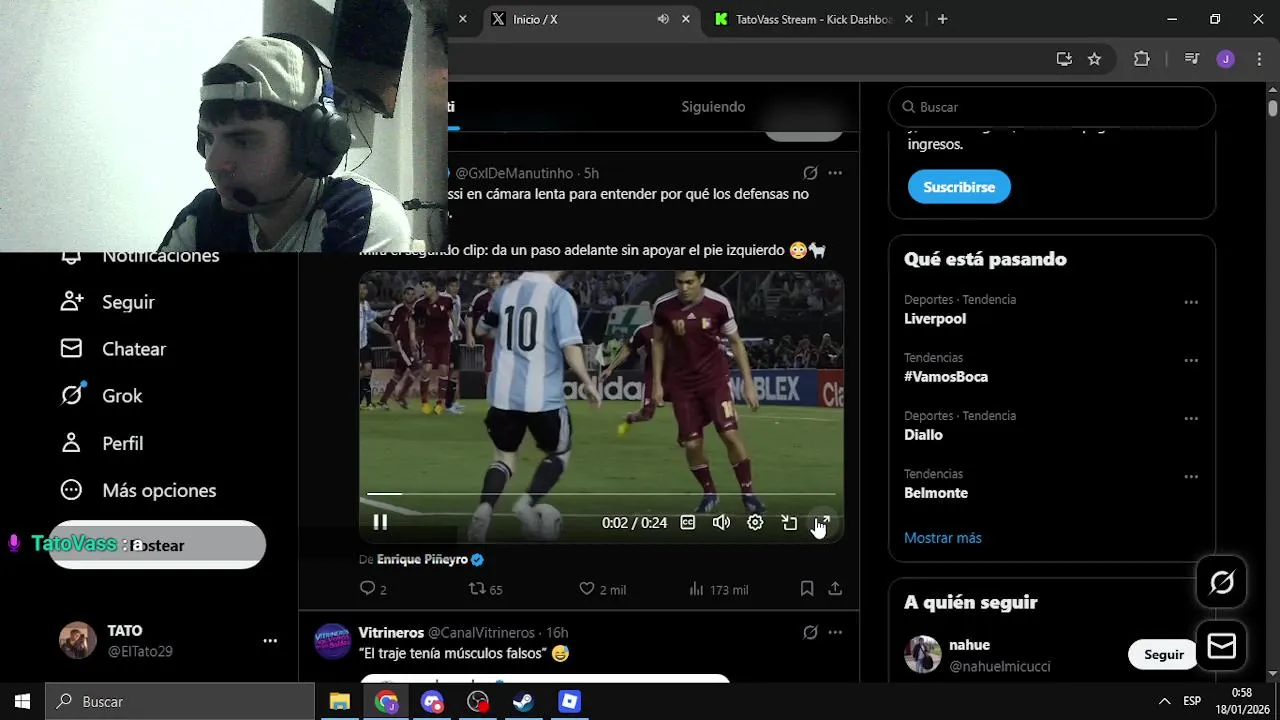
Task: Open replies on Messi tweet
Action: click(373, 589)
